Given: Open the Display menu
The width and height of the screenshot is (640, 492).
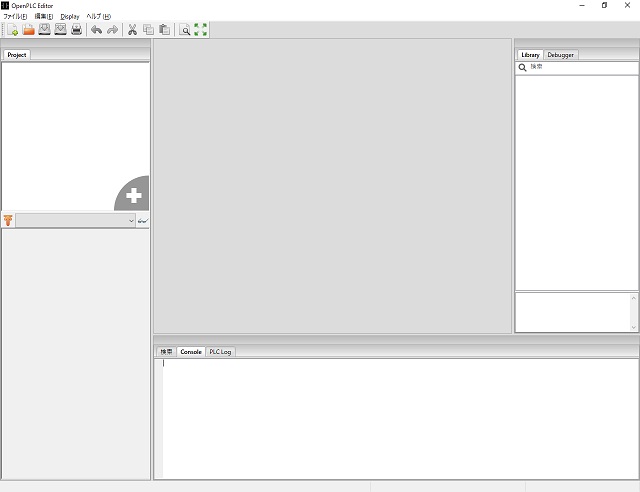Looking at the screenshot, I should 70,16.
